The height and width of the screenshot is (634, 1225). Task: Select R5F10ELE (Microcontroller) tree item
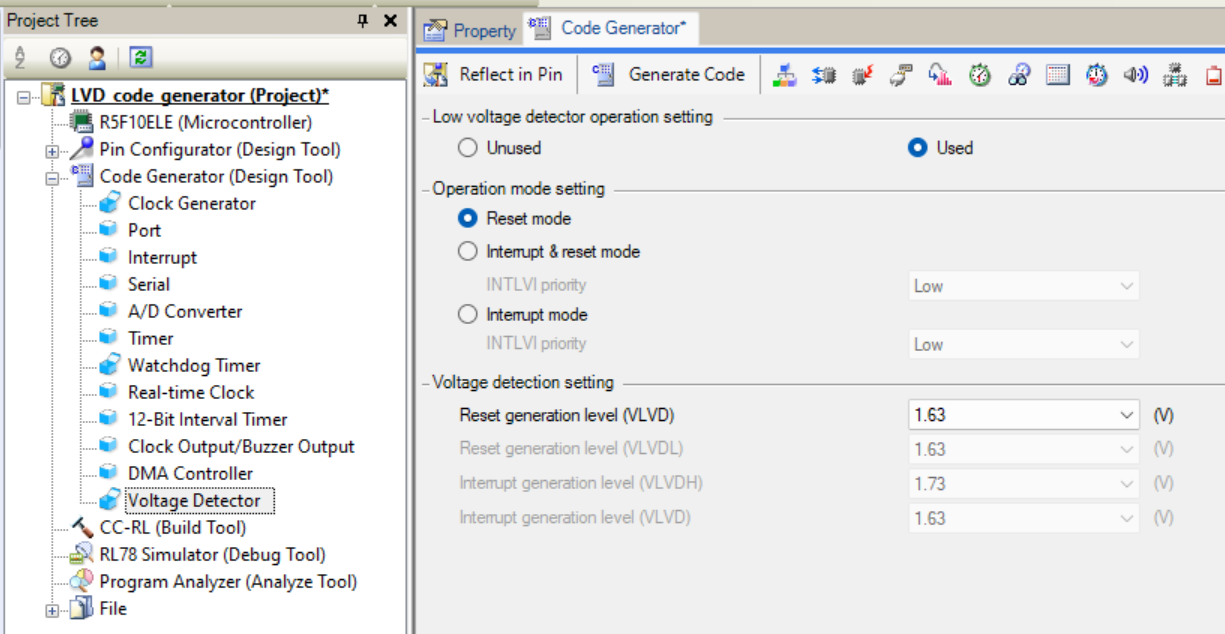pyautogui.click(x=206, y=123)
